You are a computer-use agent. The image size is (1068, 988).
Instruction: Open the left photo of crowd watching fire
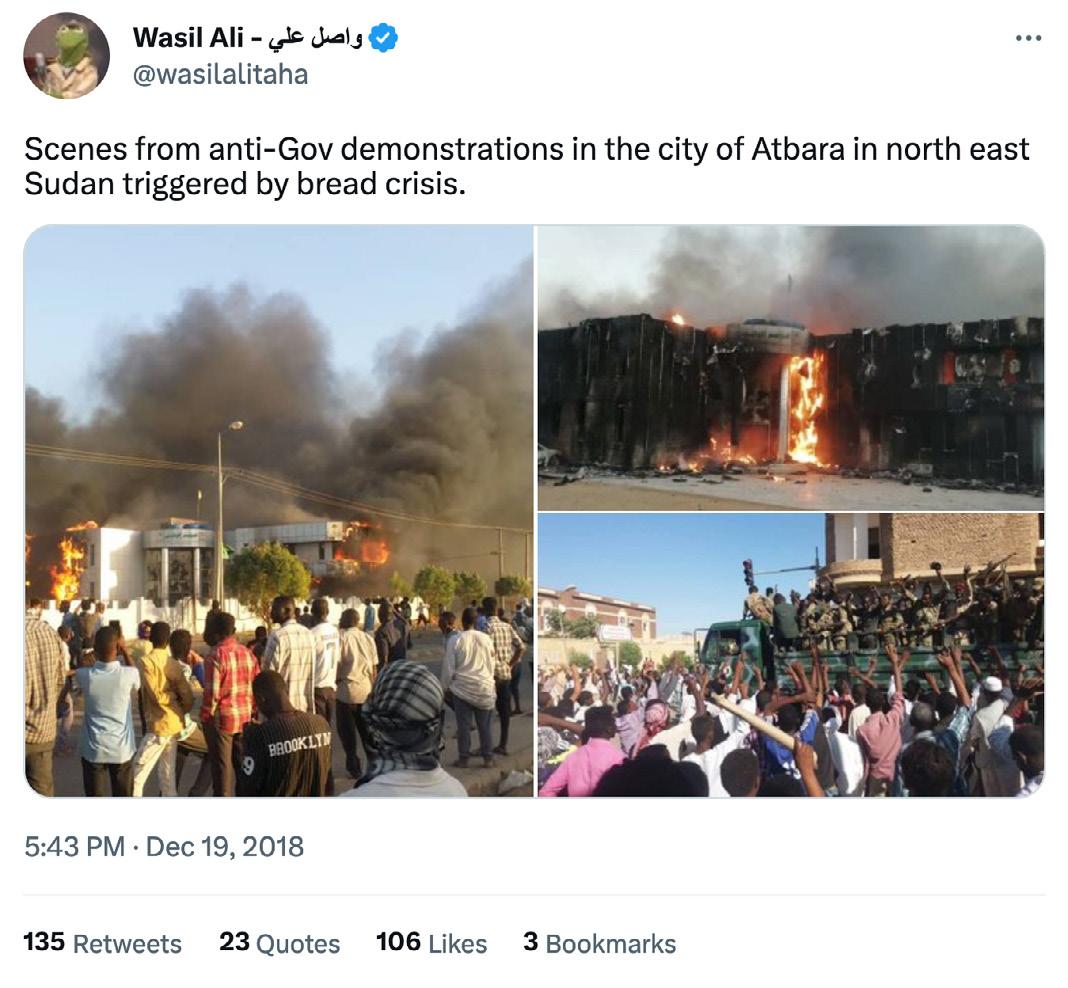279,511
